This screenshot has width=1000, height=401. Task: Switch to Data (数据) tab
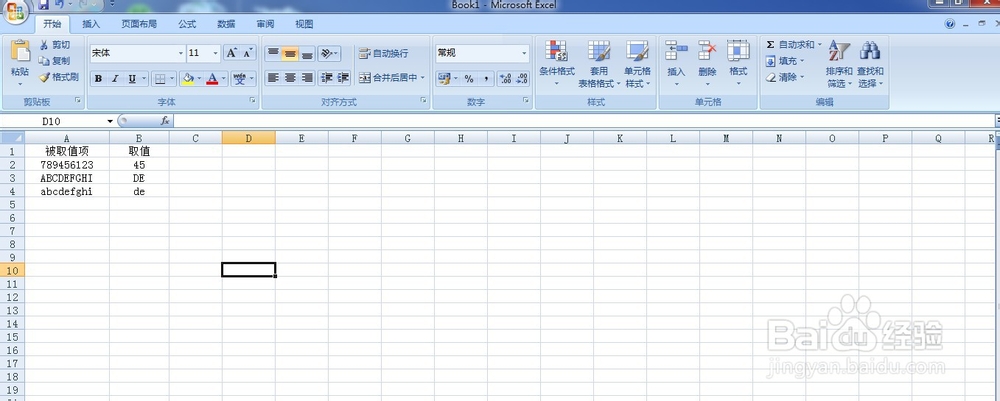click(x=226, y=24)
